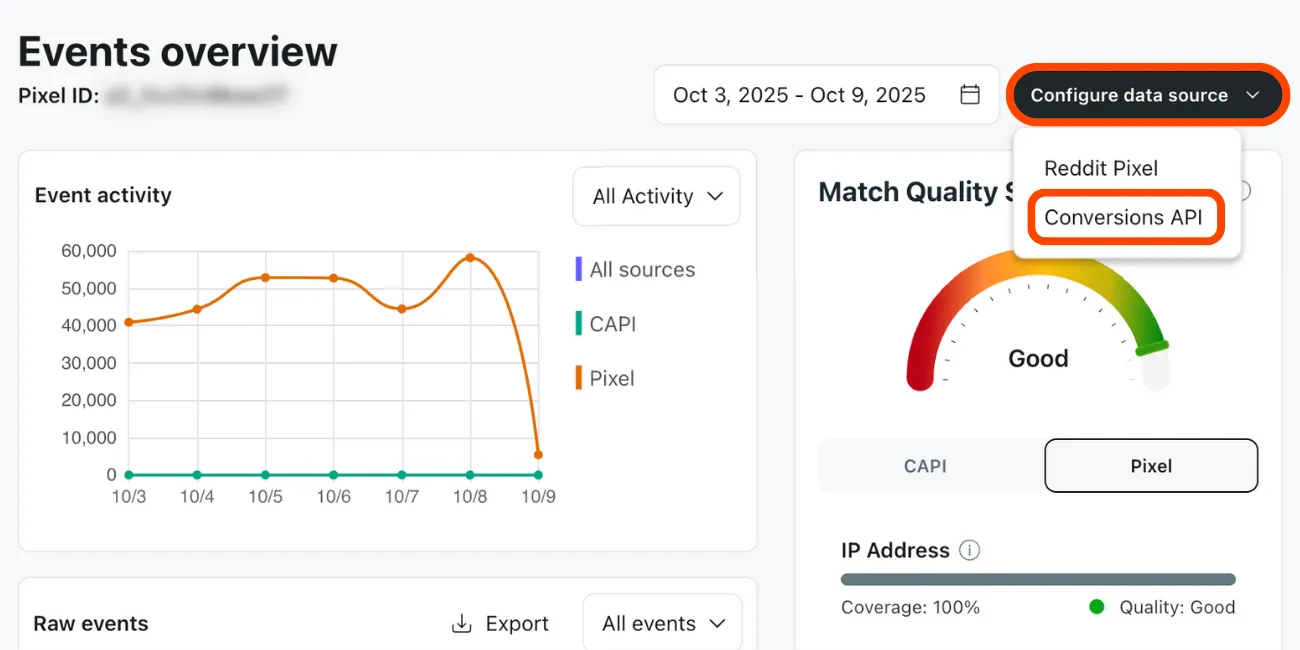Screen dimensions: 1300x650
Task: Click the IP Address coverage bar
Action: point(1037,578)
